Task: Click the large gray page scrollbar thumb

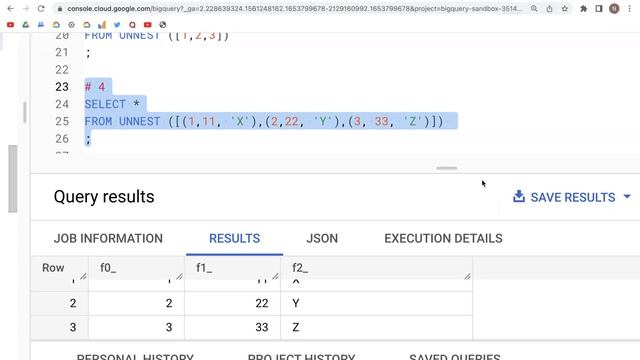Action: (x=13, y=179)
